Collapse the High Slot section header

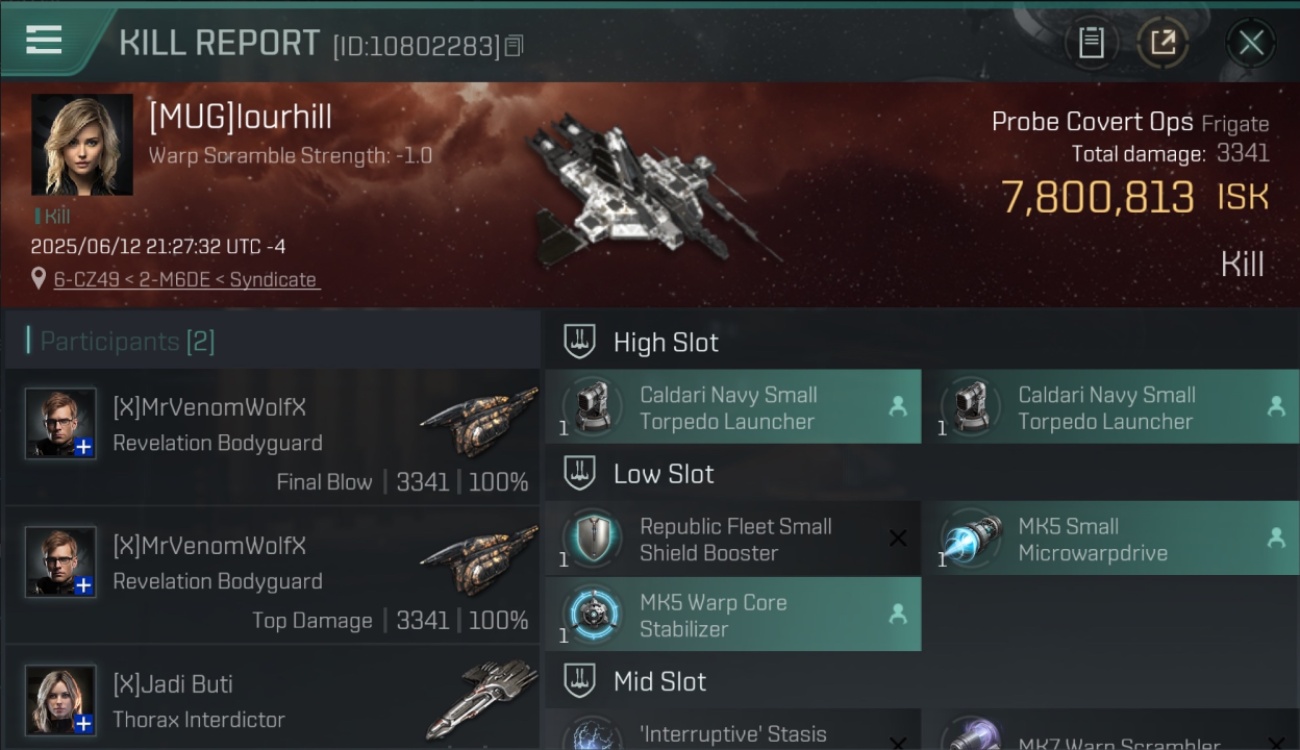[920, 342]
